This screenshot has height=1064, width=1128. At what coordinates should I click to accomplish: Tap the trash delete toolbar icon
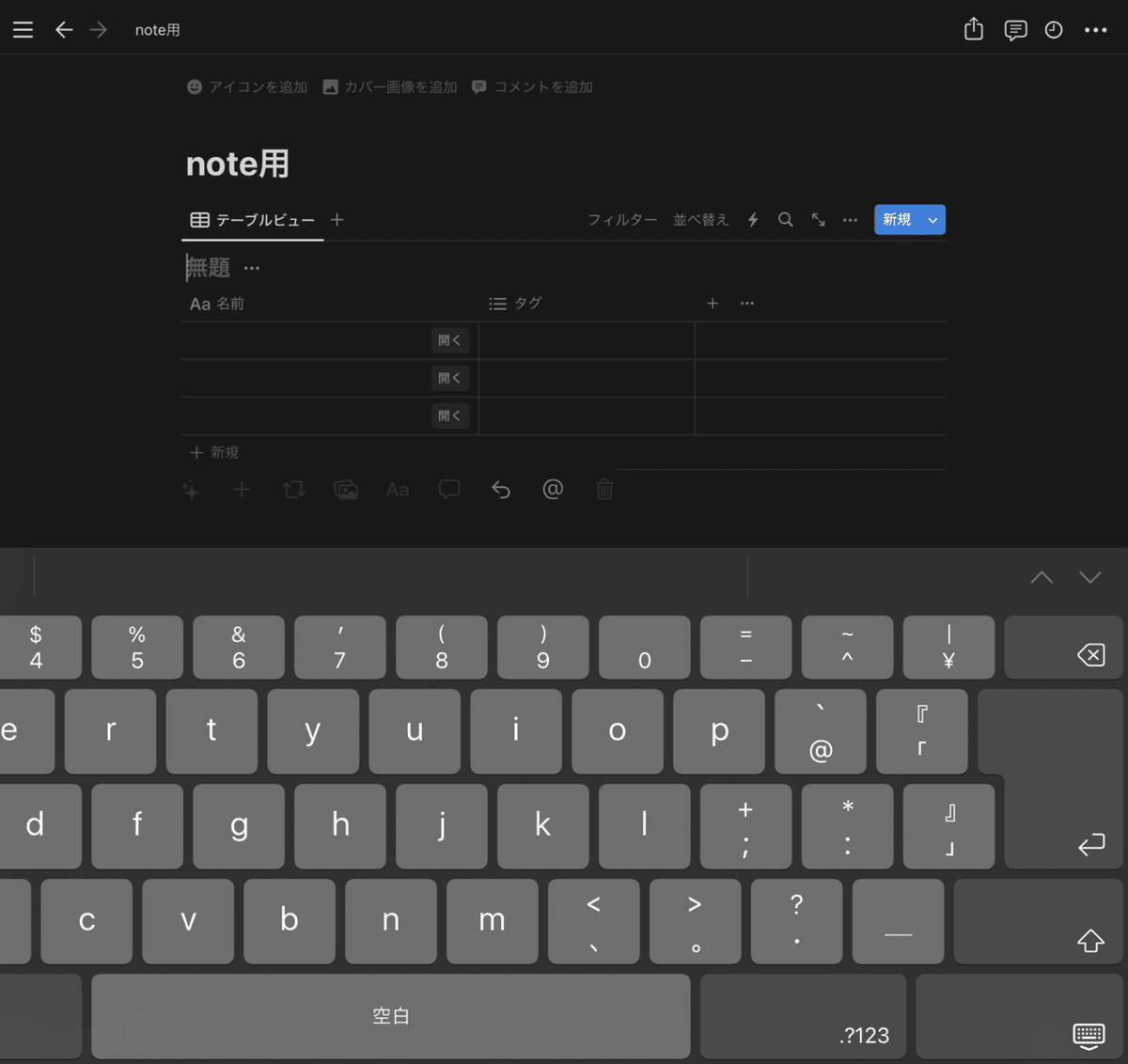(x=605, y=490)
